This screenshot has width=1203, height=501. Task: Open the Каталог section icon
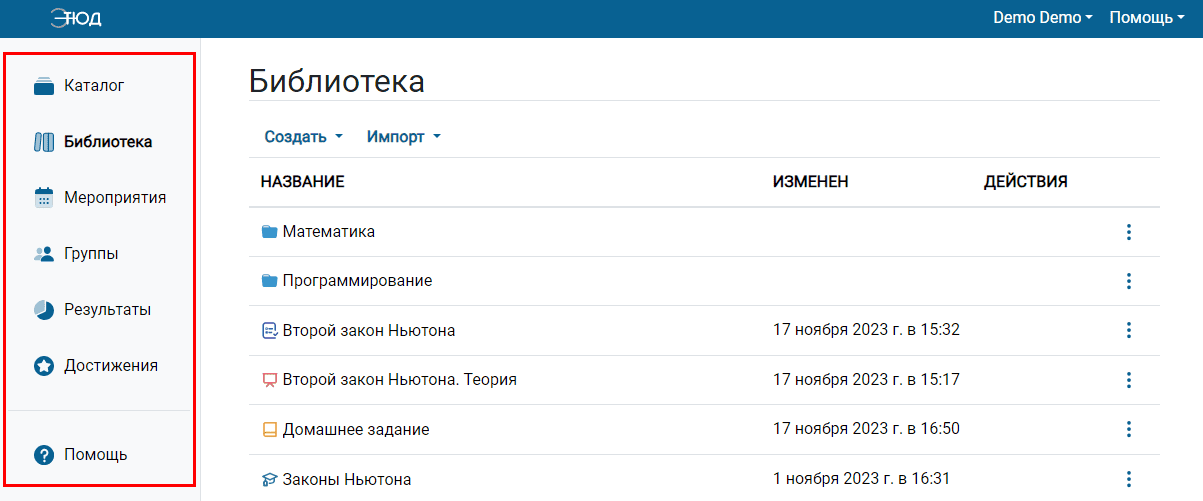[x=43, y=86]
